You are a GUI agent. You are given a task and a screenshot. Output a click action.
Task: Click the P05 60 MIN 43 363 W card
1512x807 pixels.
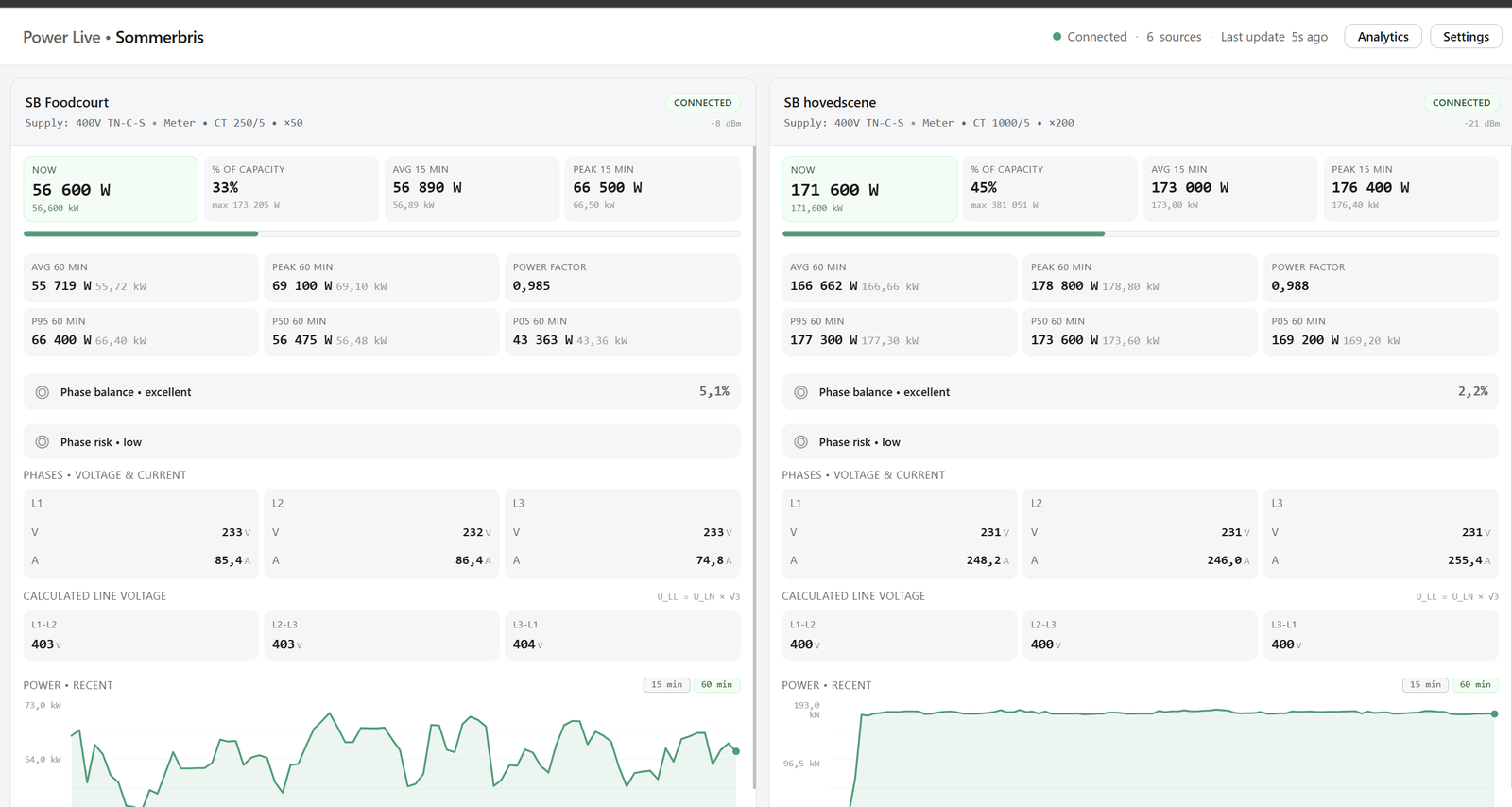click(x=623, y=333)
